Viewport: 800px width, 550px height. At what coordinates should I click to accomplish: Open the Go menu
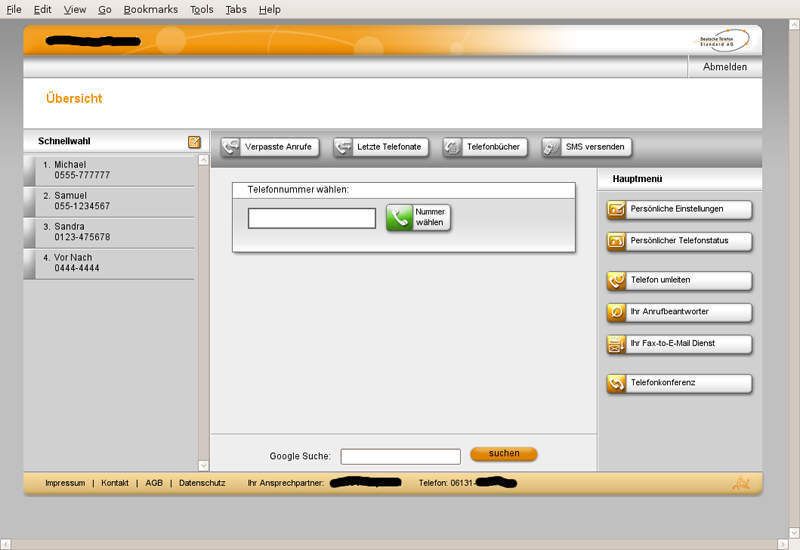click(x=105, y=9)
